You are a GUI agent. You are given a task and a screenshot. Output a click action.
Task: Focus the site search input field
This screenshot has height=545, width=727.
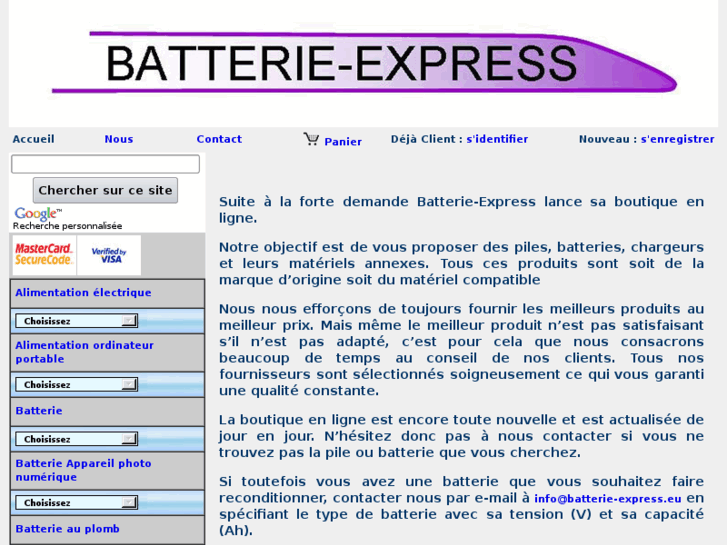click(105, 164)
